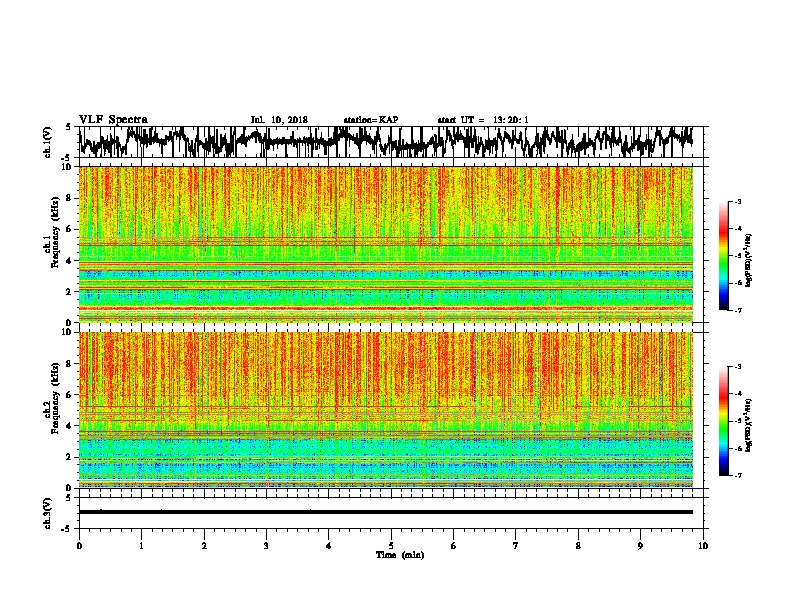Click the ch.2 spectrogram color scale bar

tap(723, 421)
